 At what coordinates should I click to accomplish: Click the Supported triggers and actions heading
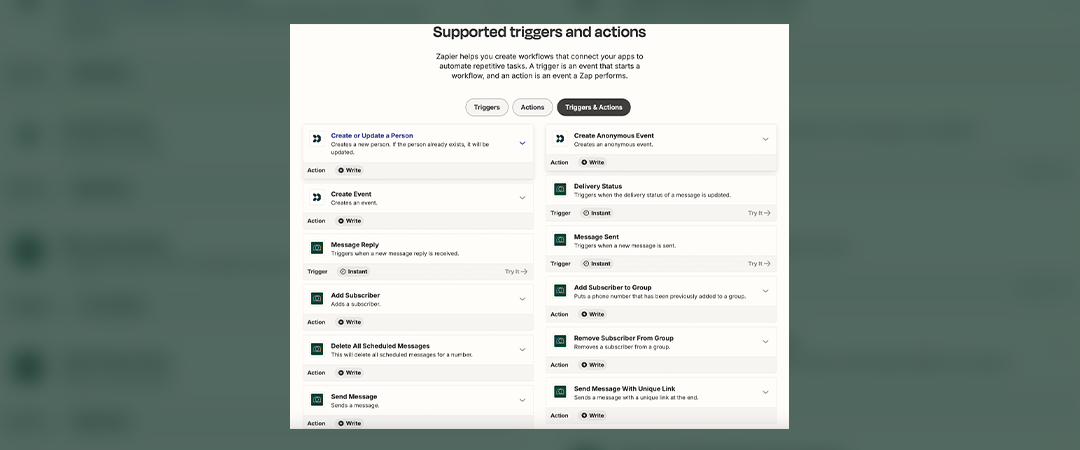539,32
